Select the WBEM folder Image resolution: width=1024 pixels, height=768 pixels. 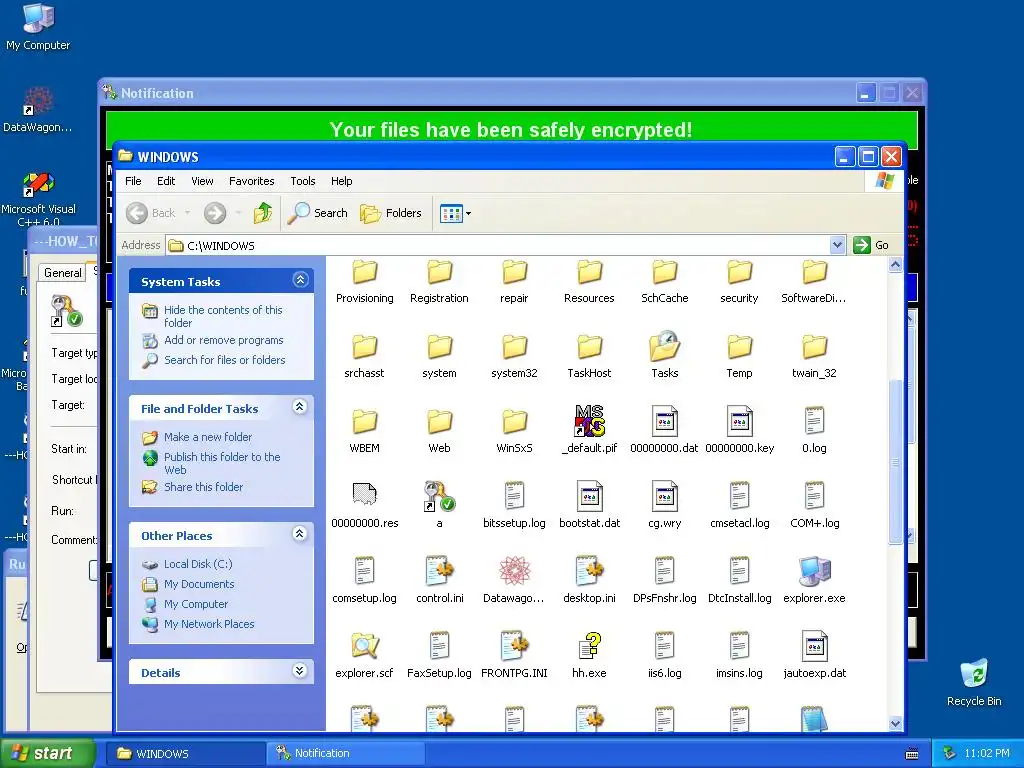pyautogui.click(x=364, y=432)
